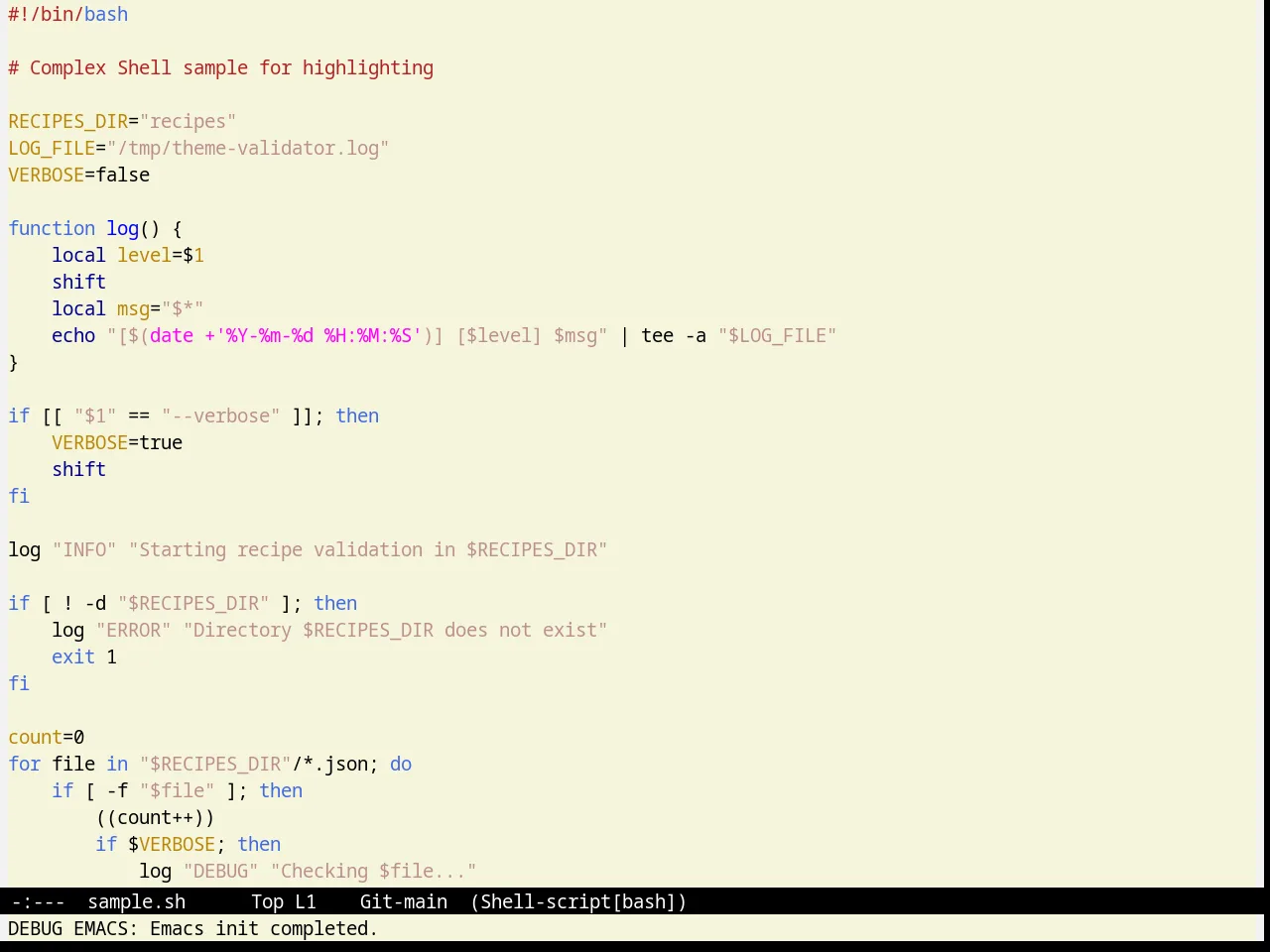
Task: Click the first 'fi' after VERBOSE=true block
Action: point(19,497)
